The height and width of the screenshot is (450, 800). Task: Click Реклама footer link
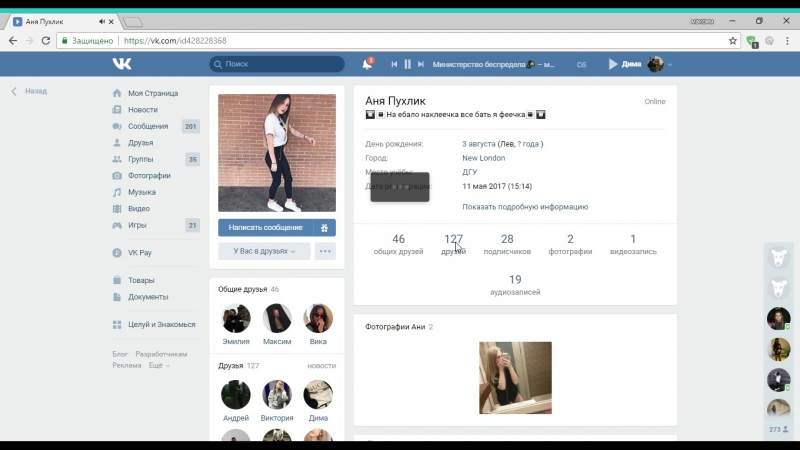point(127,365)
